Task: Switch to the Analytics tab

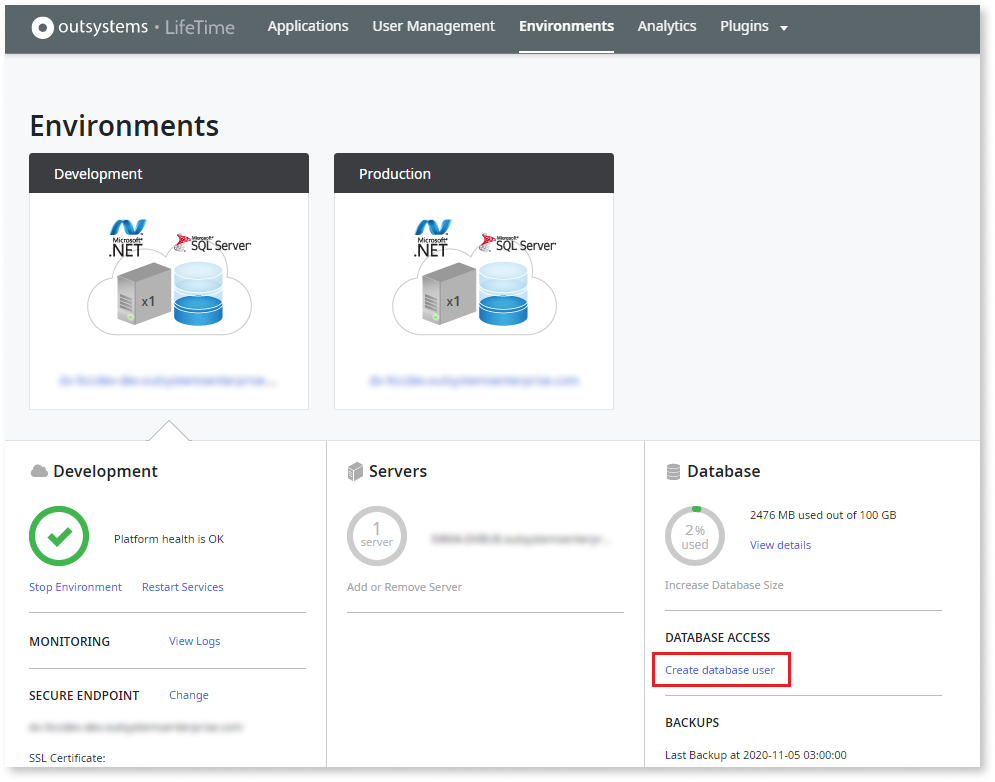Action: click(x=666, y=26)
